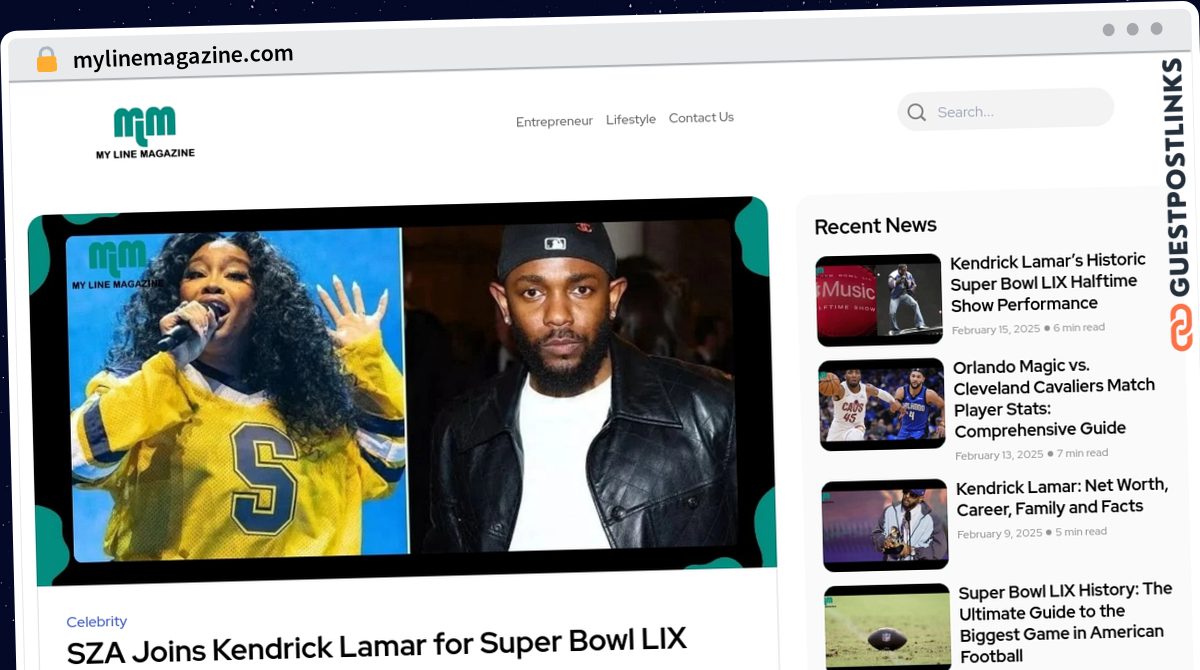The height and width of the screenshot is (670, 1200).
Task: Select the Celebrity category link
Action: 97,621
